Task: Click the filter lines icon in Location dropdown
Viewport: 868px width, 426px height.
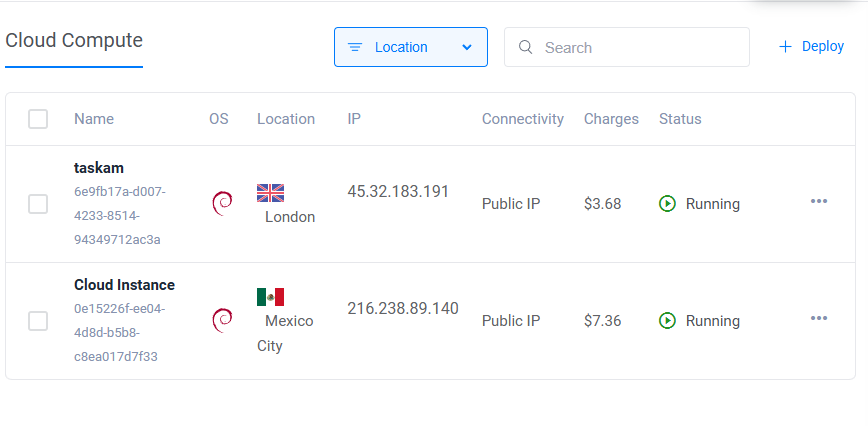Action: point(354,47)
